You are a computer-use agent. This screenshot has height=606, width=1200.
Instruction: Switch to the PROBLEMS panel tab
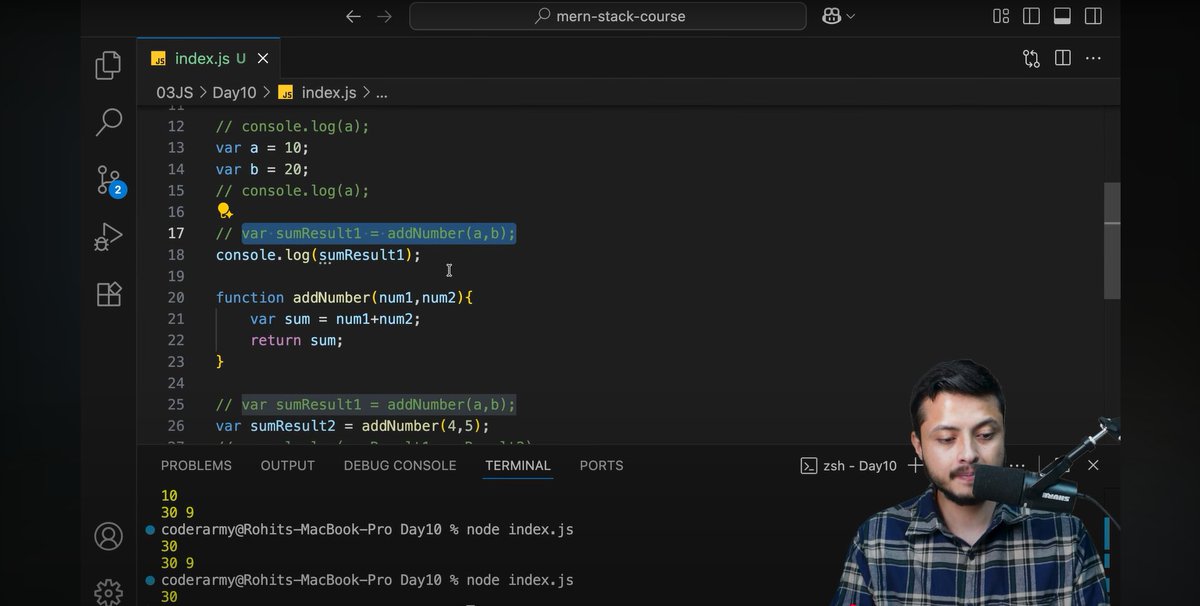(x=196, y=466)
